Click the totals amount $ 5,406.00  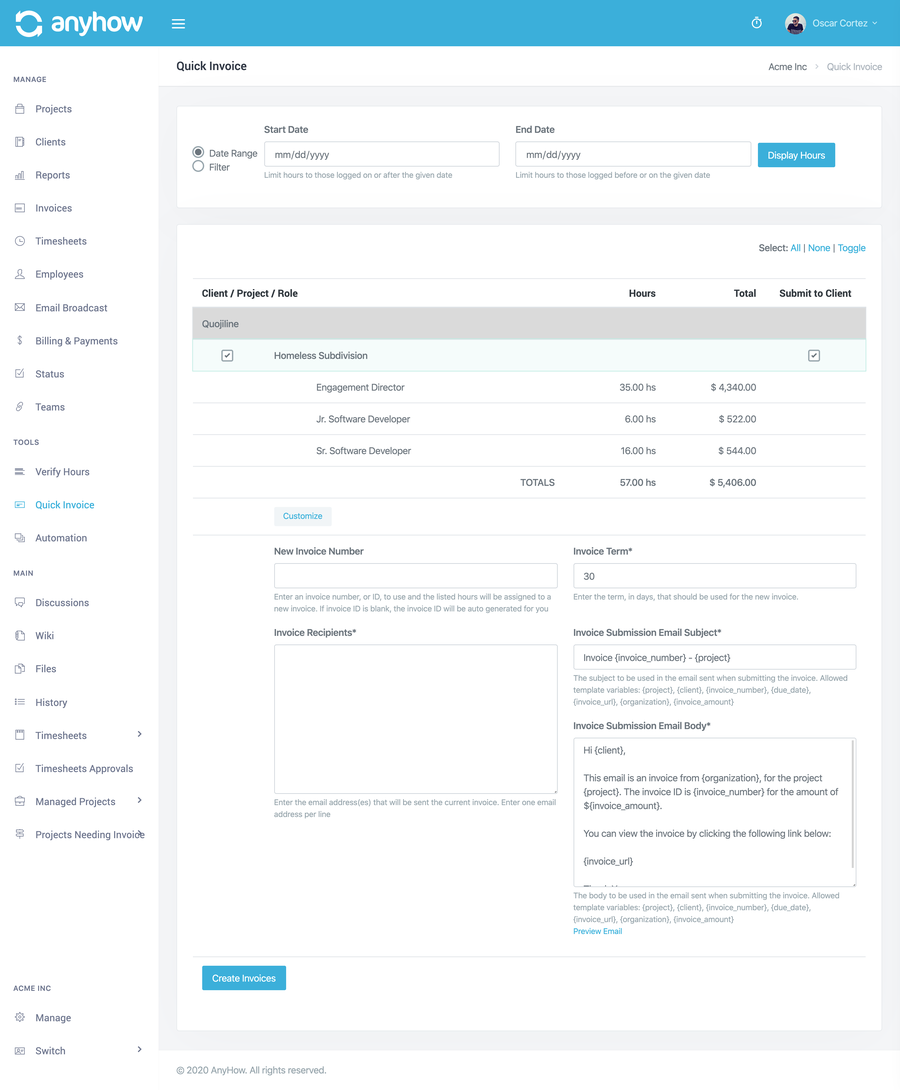click(x=733, y=482)
